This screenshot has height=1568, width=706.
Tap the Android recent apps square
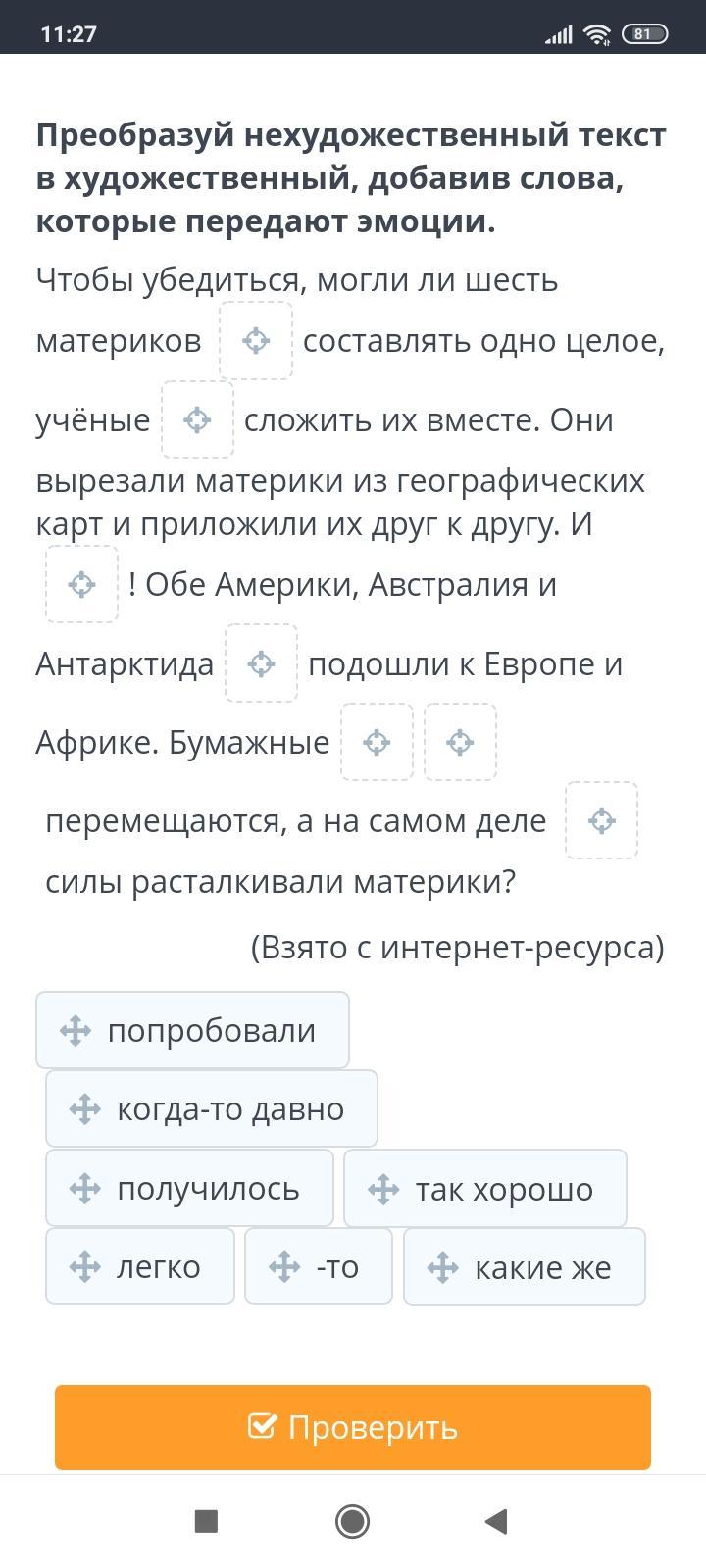point(206,1521)
